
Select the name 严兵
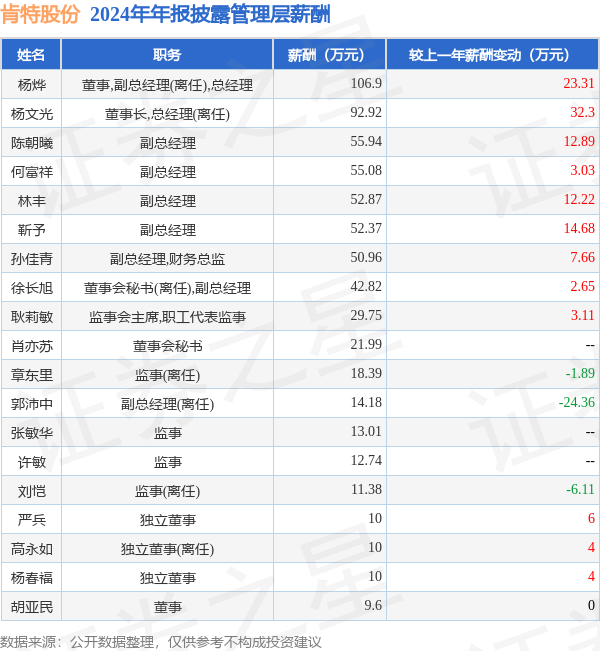pyautogui.click(x=32, y=520)
